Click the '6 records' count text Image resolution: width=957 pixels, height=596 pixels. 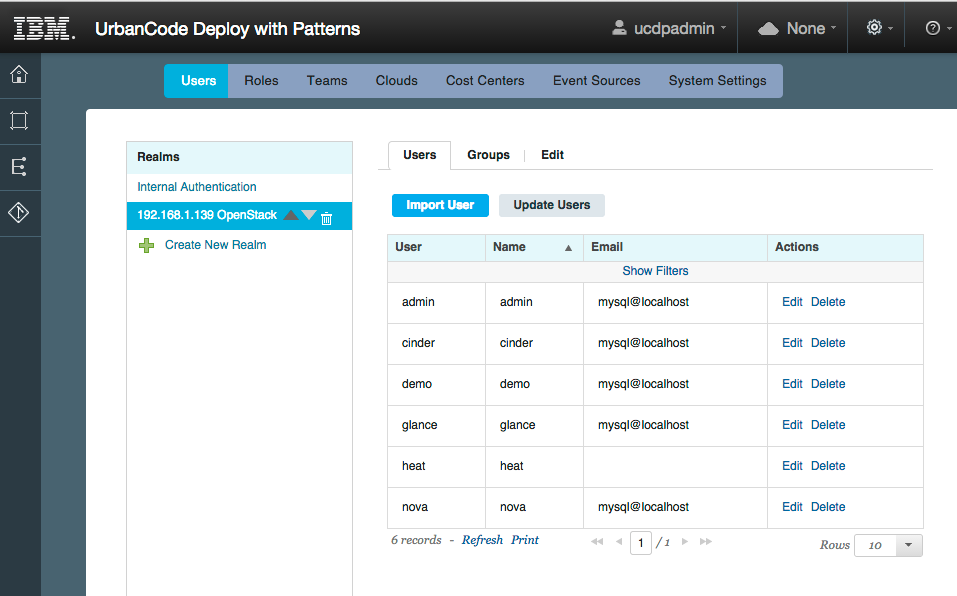tap(416, 540)
